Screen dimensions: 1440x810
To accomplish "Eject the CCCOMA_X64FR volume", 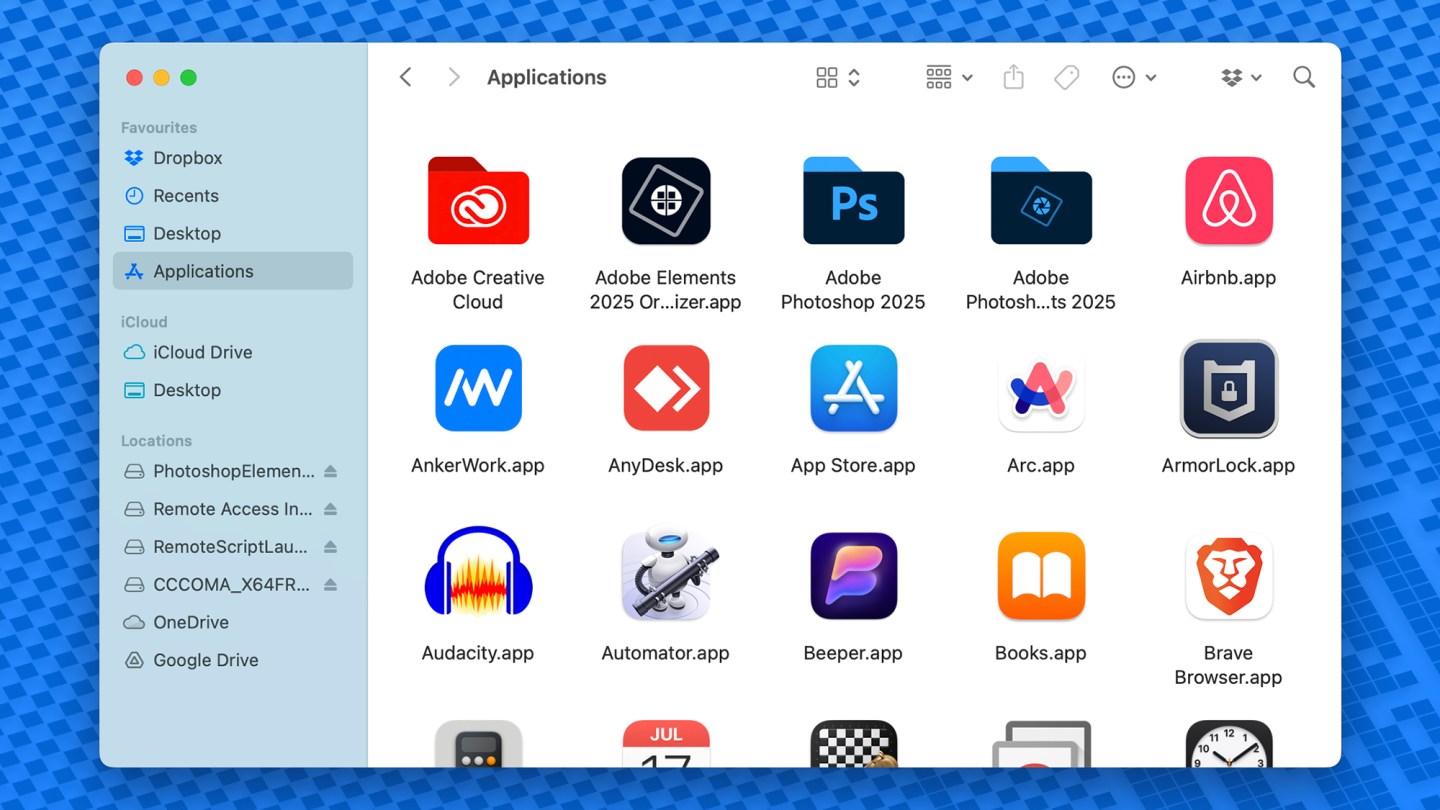I will tap(331, 584).
